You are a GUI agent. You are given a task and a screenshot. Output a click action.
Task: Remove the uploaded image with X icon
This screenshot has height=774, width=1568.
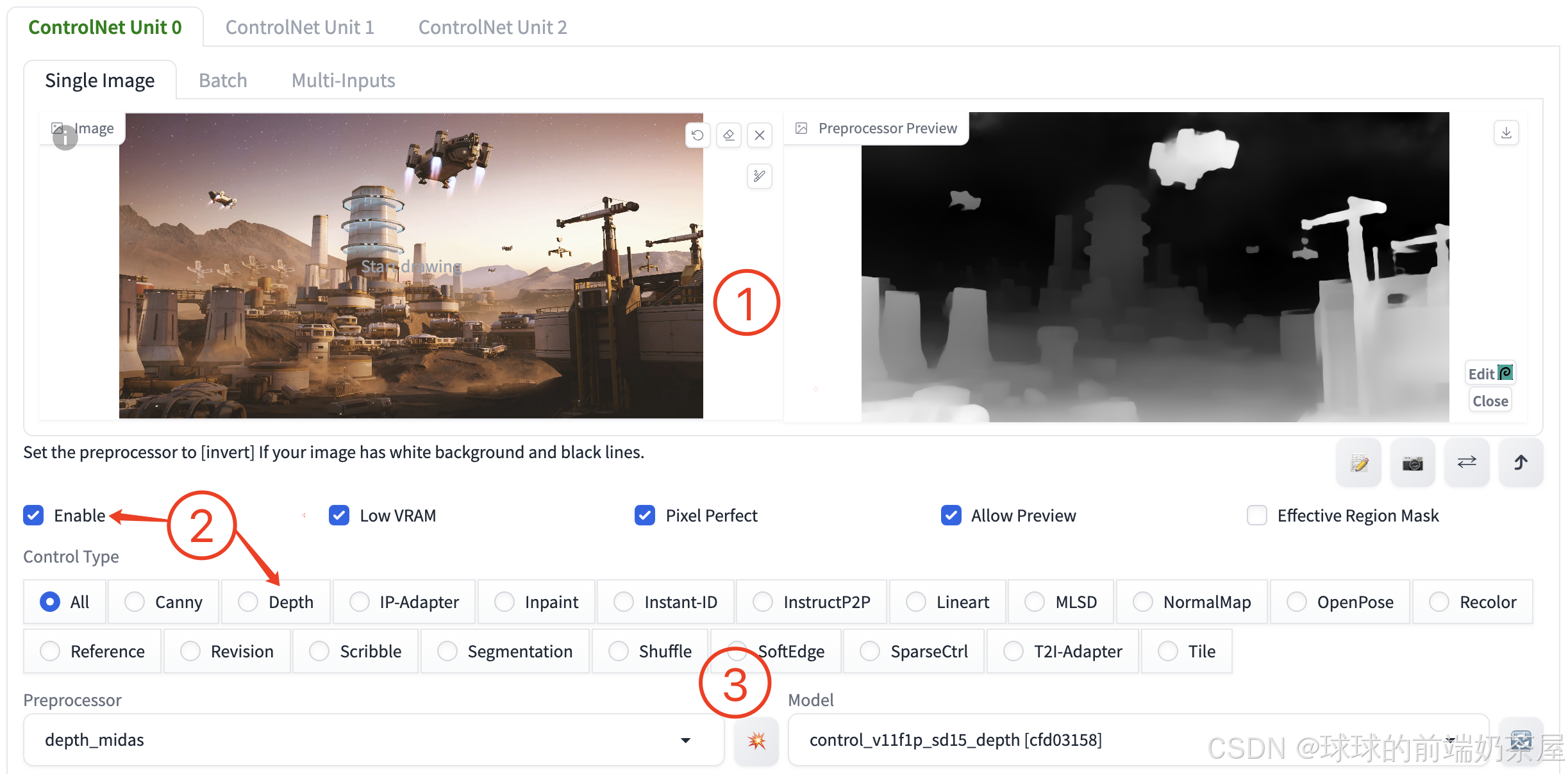tap(760, 135)
